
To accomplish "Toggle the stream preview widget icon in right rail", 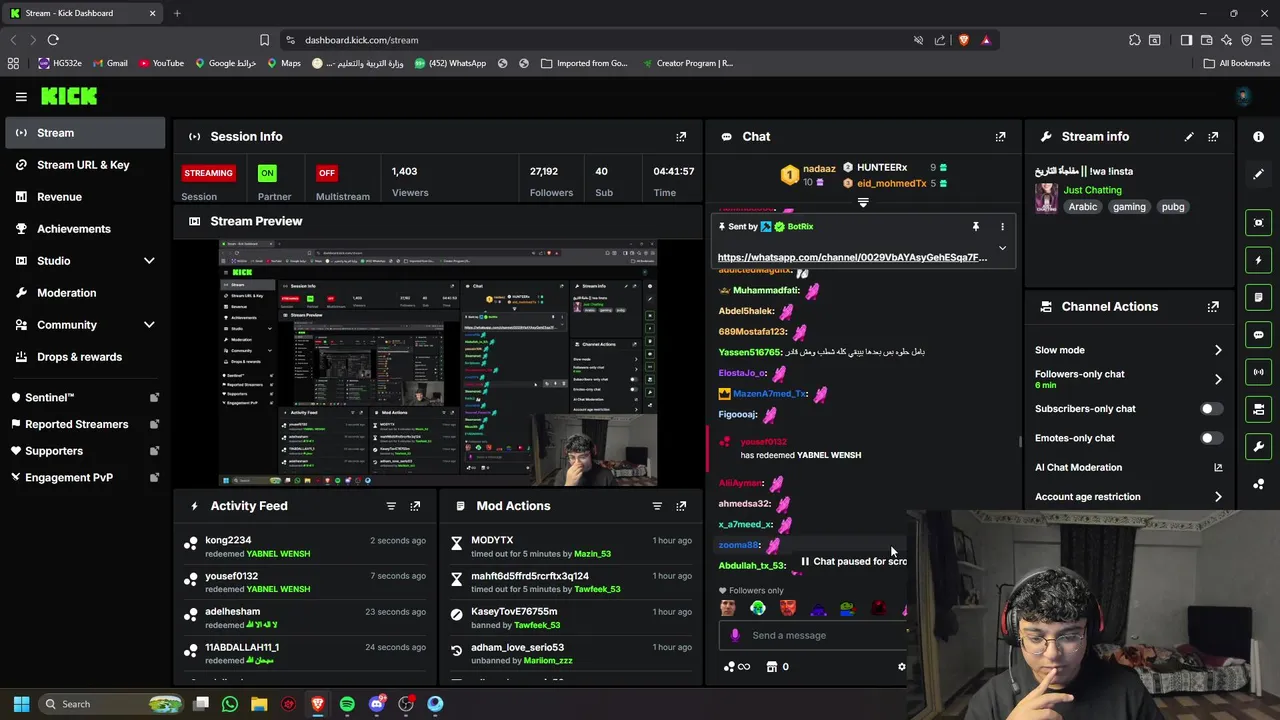I will [x=1259, y=222].
